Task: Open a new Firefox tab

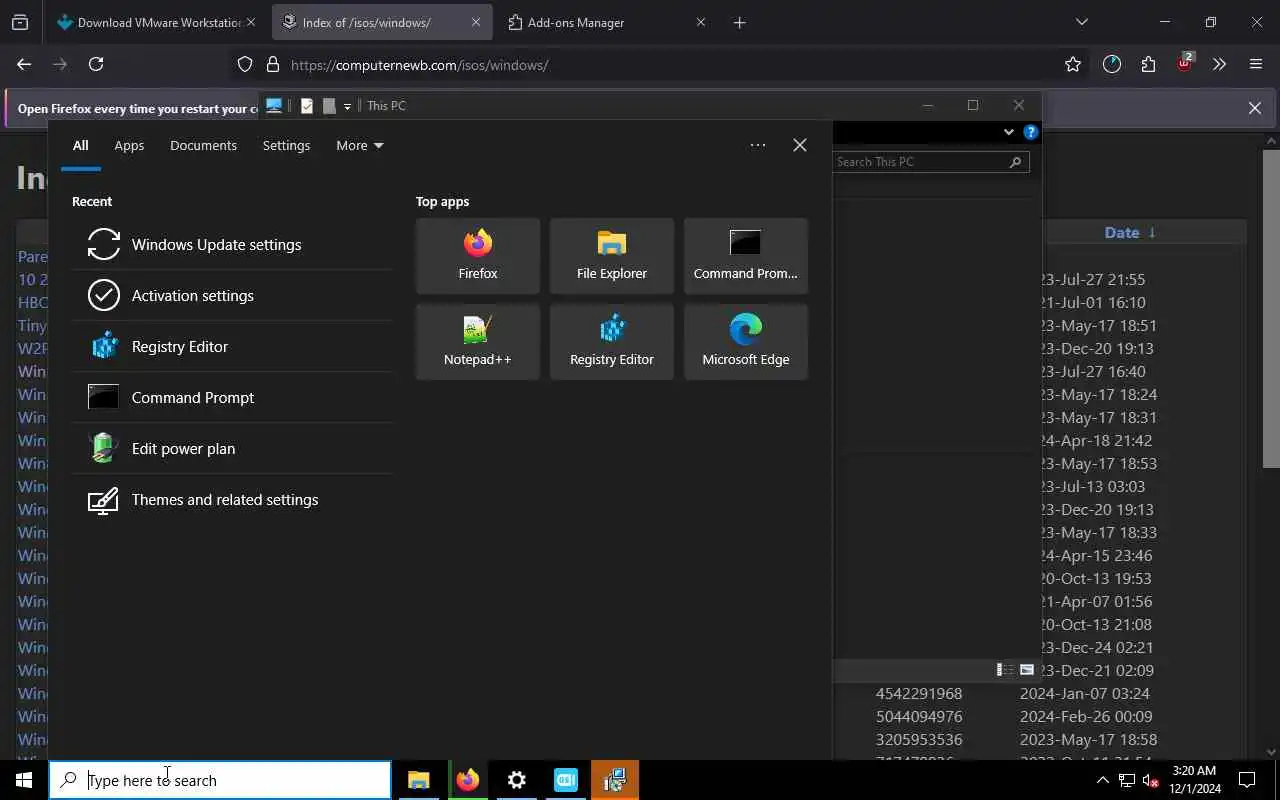Action: (740, 22)
